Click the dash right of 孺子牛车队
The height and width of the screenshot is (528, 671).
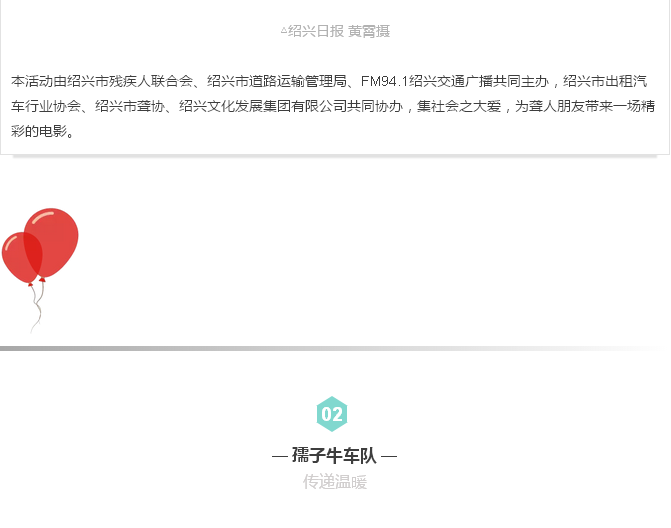click(389, 456)
